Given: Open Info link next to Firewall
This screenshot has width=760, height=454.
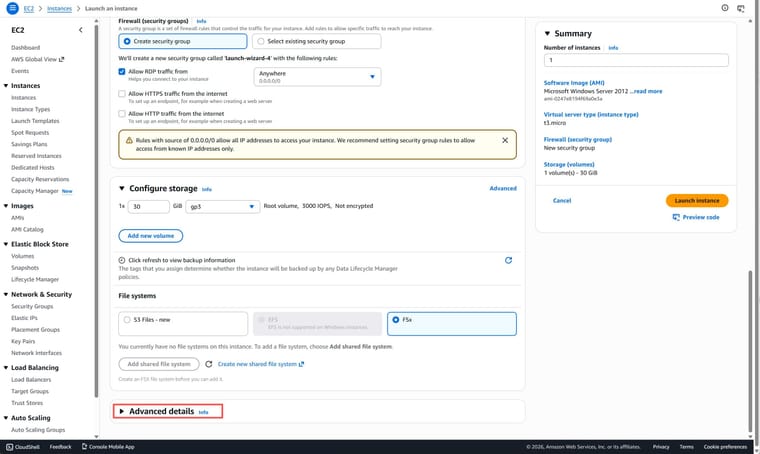Looking at the screenshot, I should (201, 21).
